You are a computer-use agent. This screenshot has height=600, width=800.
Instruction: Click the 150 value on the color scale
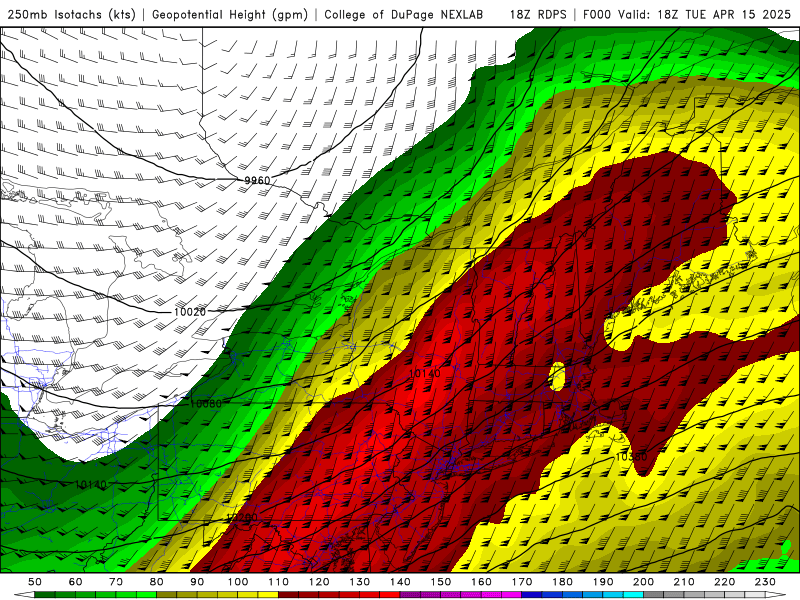(x=440, y=582)
